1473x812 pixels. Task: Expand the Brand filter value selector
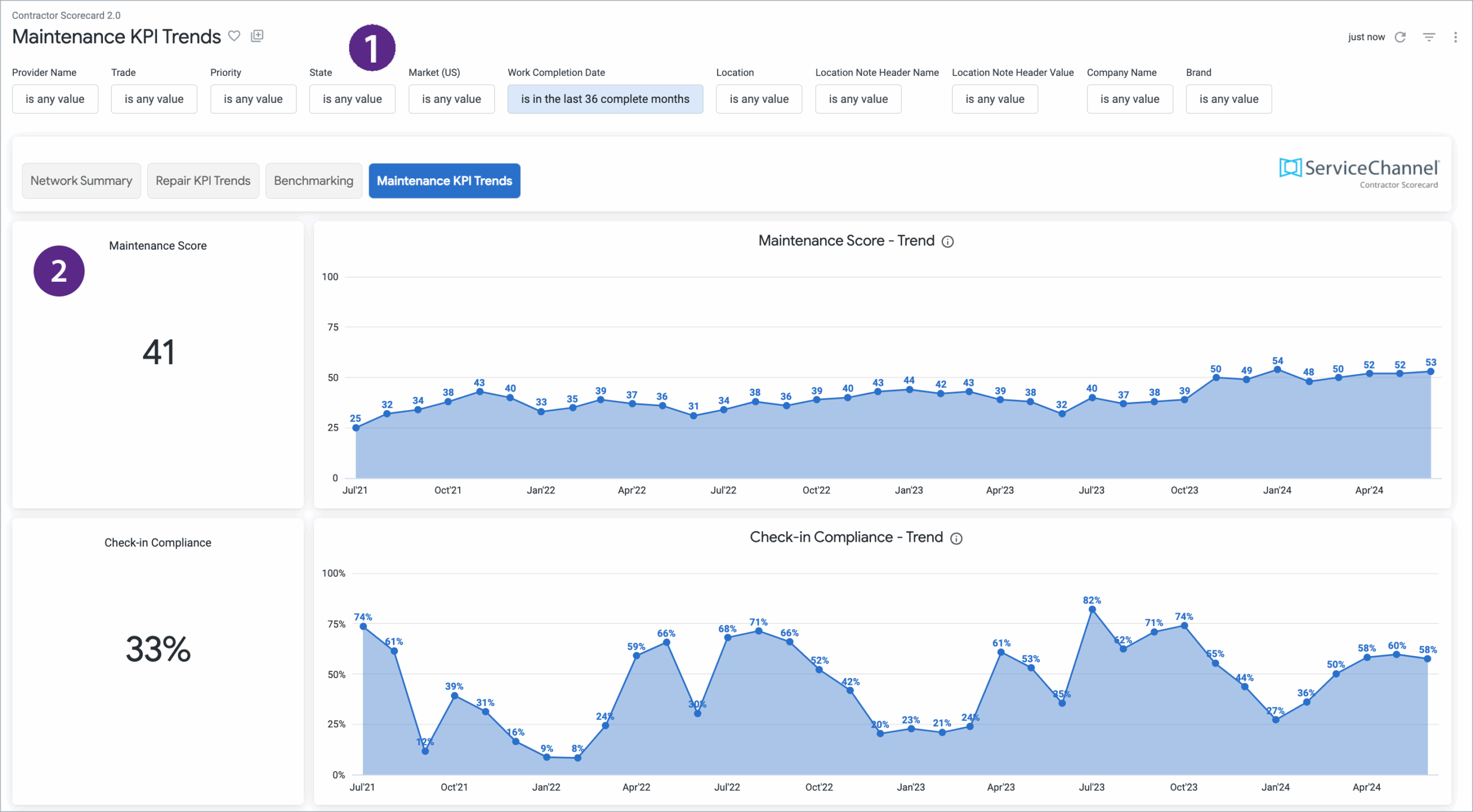pos(1228,99)
